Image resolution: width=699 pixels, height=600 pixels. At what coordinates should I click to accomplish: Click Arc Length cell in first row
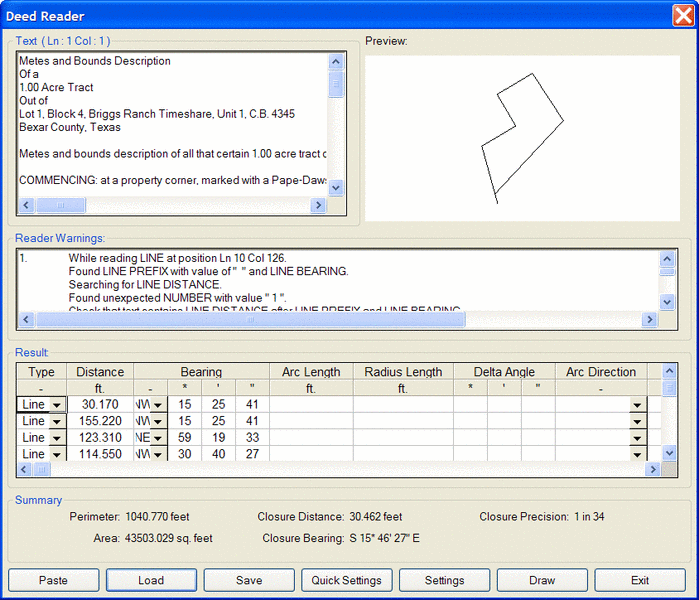[311, 405]
